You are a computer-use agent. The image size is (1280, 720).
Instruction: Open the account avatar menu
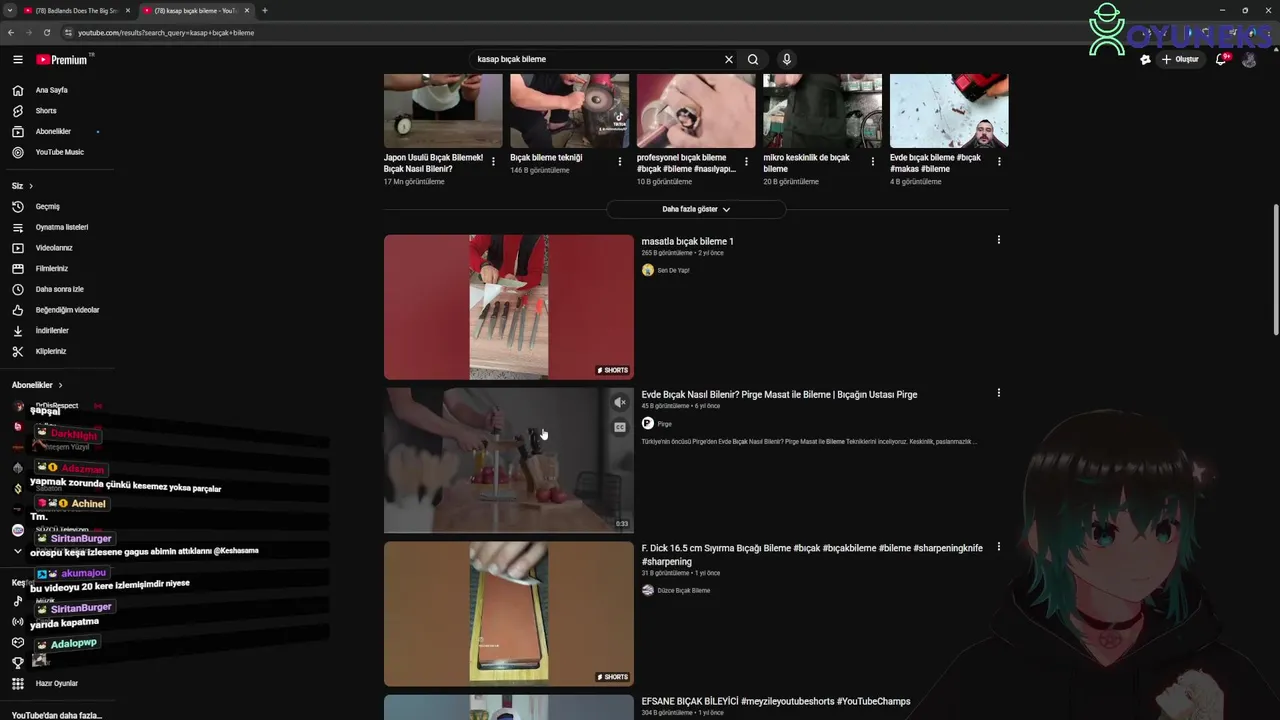point(1249,60)
